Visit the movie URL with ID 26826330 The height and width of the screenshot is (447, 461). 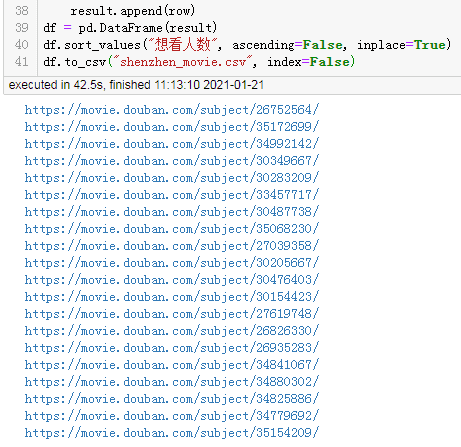tap(172, 331)
